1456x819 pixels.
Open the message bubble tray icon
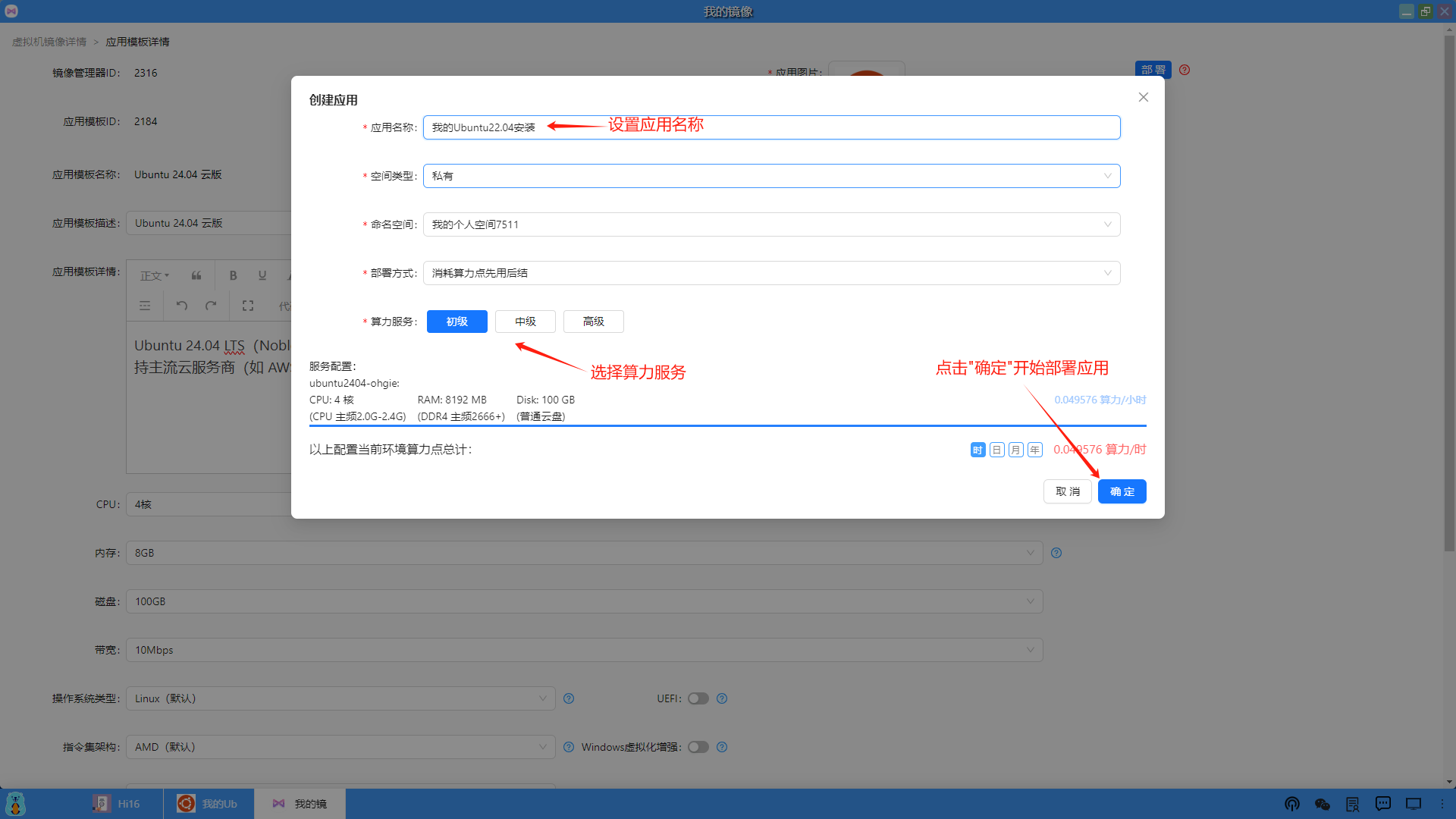[1382, 804]
